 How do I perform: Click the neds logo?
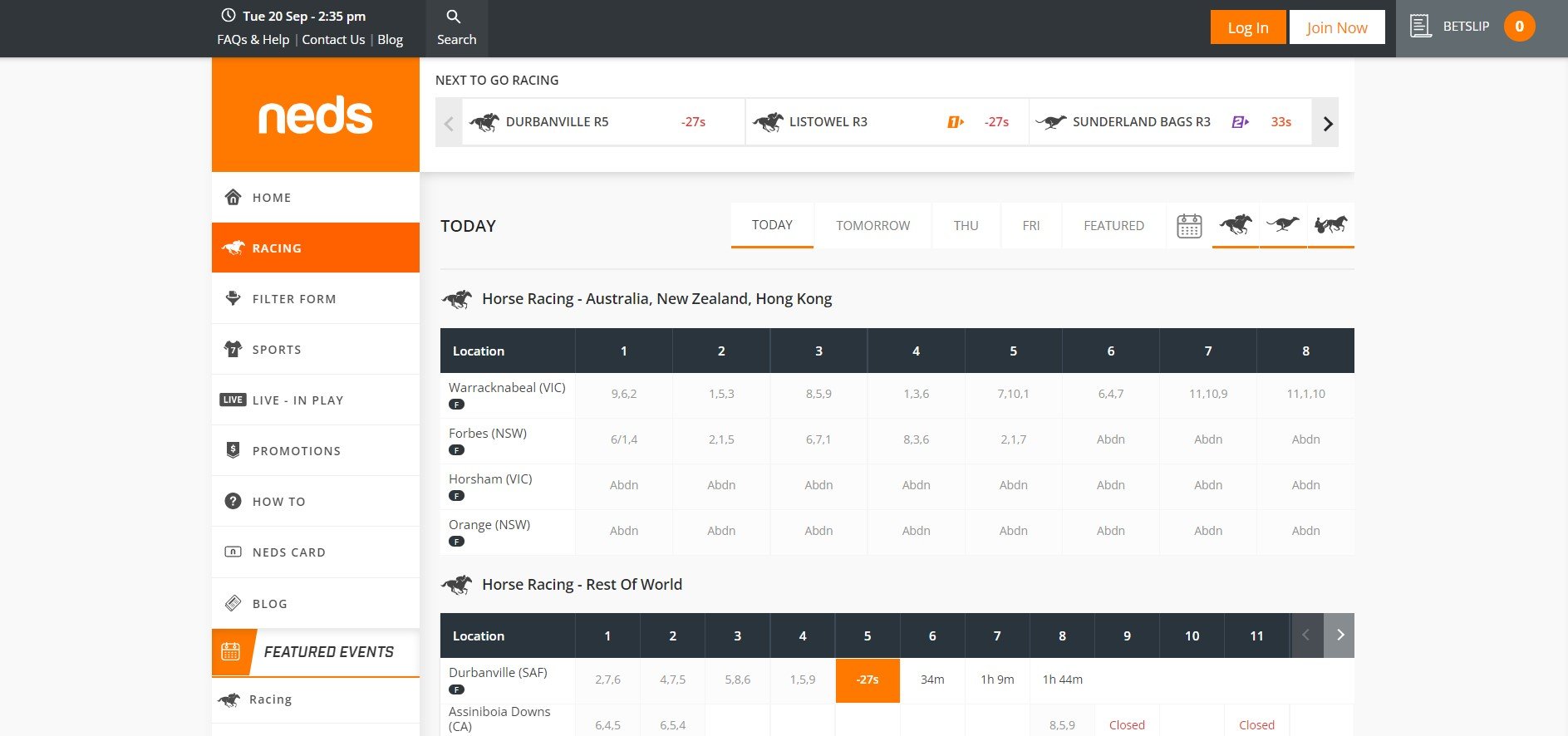pos(316,115)
